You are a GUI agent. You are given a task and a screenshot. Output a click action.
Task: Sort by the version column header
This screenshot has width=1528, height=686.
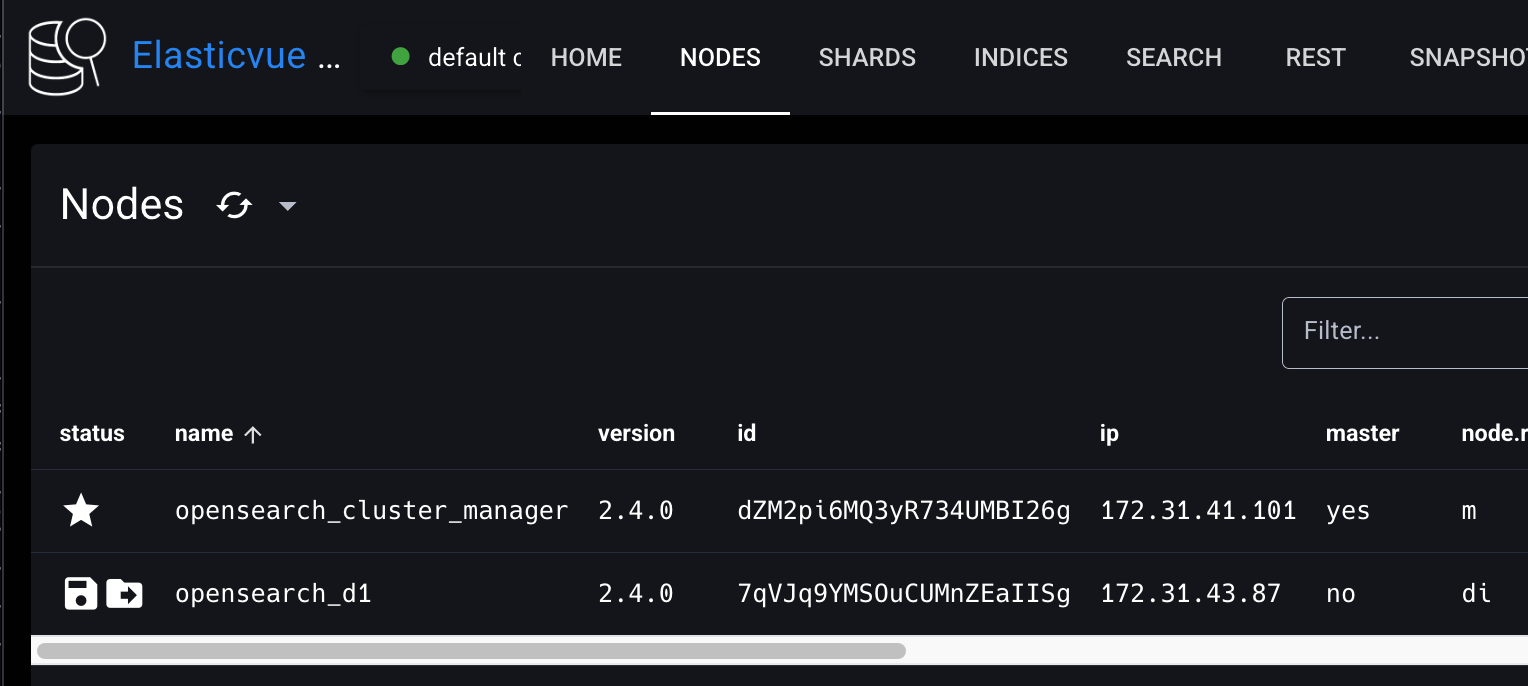click(636, 433)
